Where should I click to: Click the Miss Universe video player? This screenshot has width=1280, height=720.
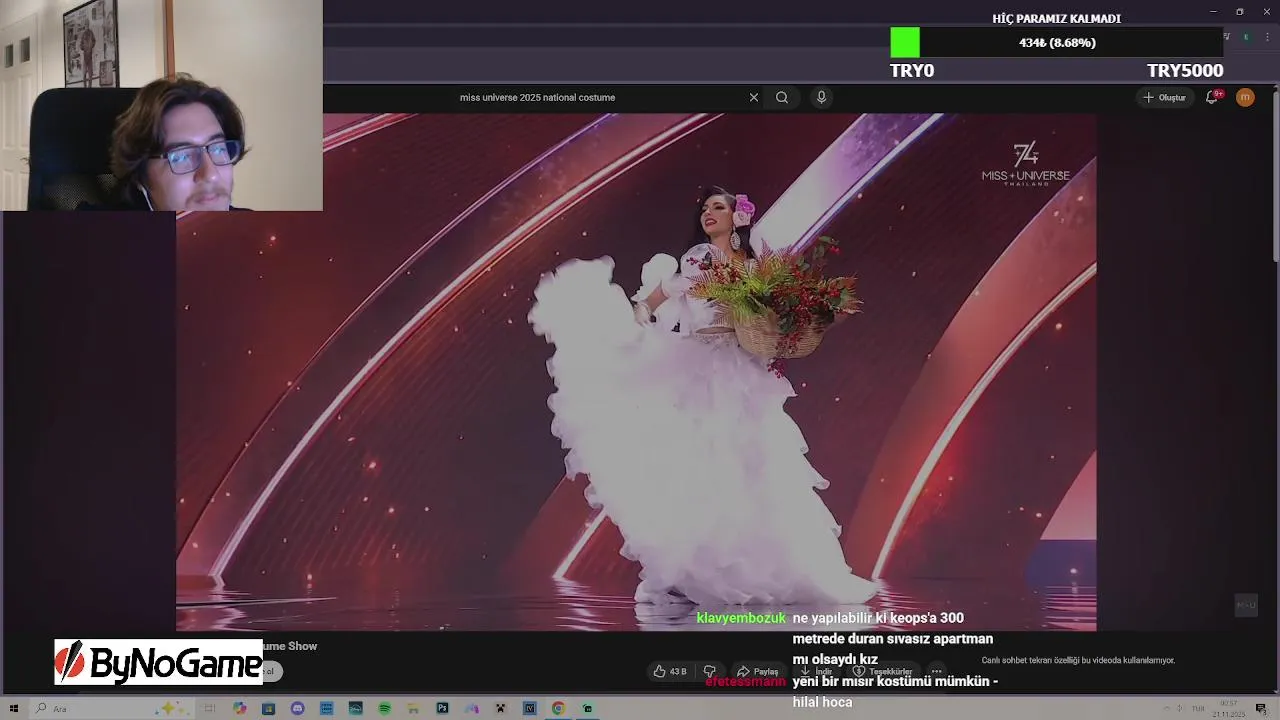(x=636, y=372)
